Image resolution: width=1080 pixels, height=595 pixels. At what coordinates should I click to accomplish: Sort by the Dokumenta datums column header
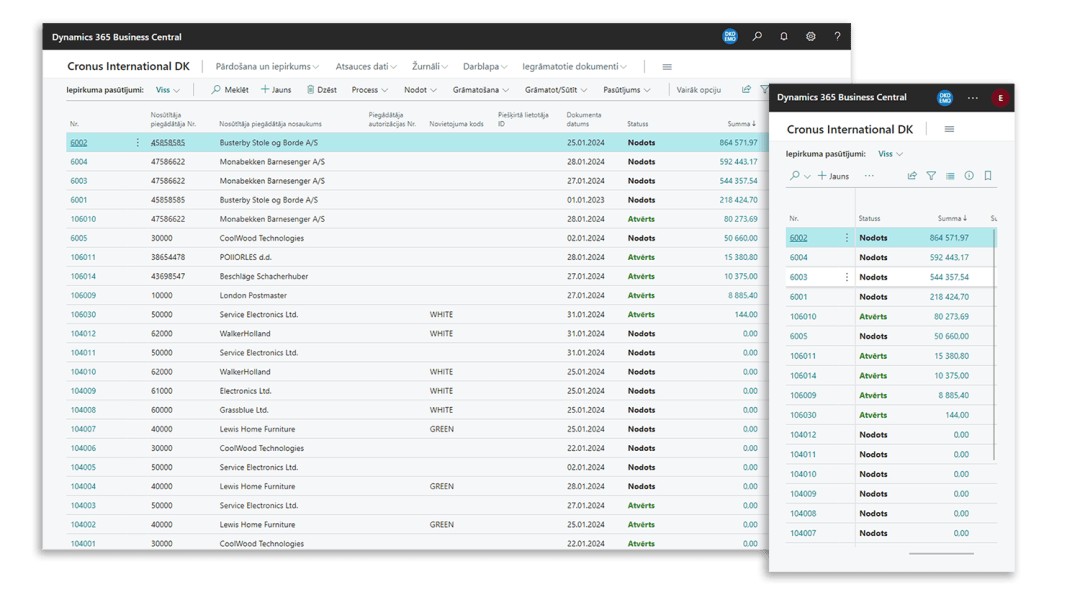pos(584,119)
